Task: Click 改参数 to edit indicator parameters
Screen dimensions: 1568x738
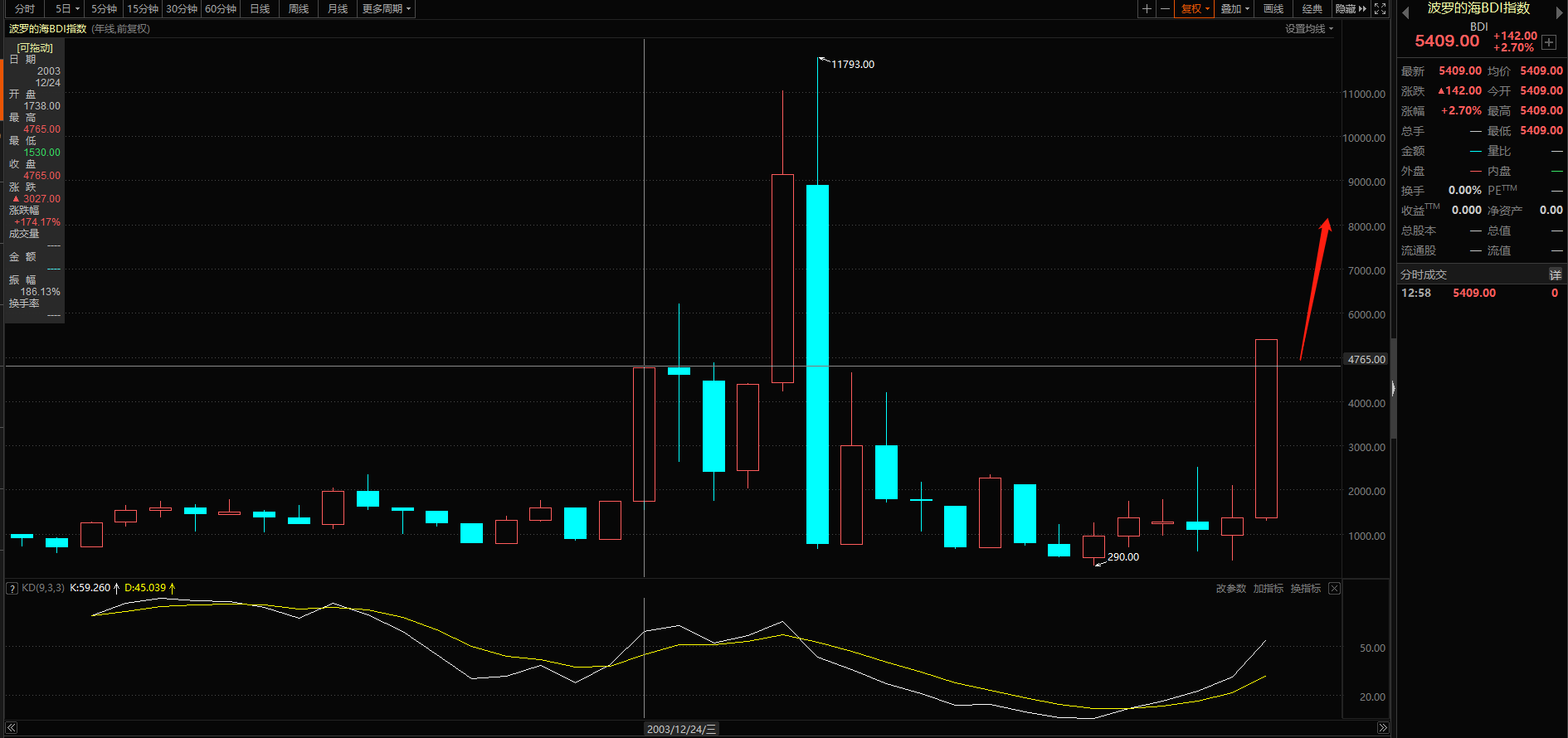Action: point(1230,589)
